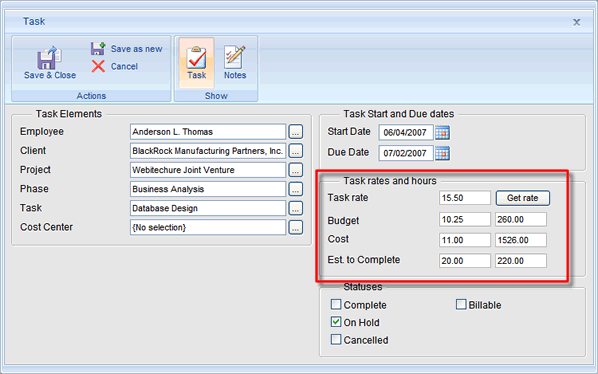Click the Get rate button
The width and height of the screenshot is (598, 374).
(522, 198)
